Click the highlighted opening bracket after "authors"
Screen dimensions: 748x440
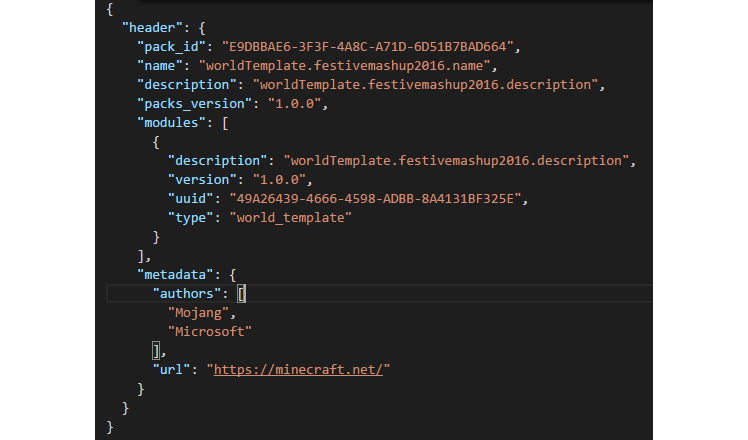tap(242, 293)
